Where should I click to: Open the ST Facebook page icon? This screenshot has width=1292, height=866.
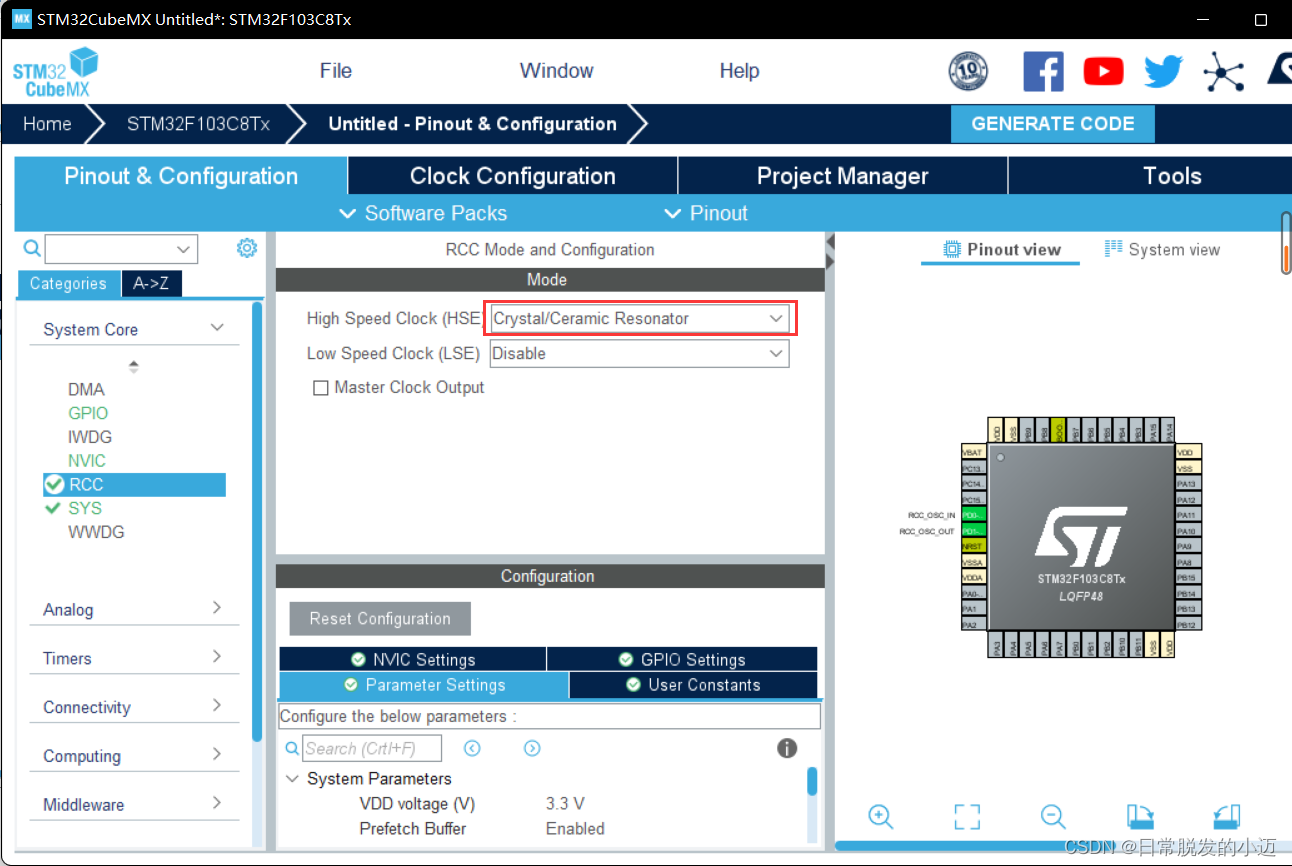(1043, 71)
